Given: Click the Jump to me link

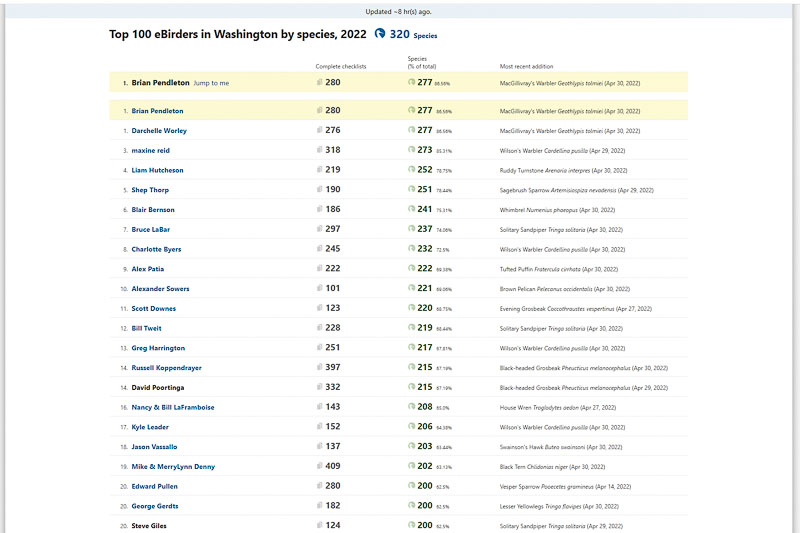Looking at the screenshot, I should click(x=211, y=83).
